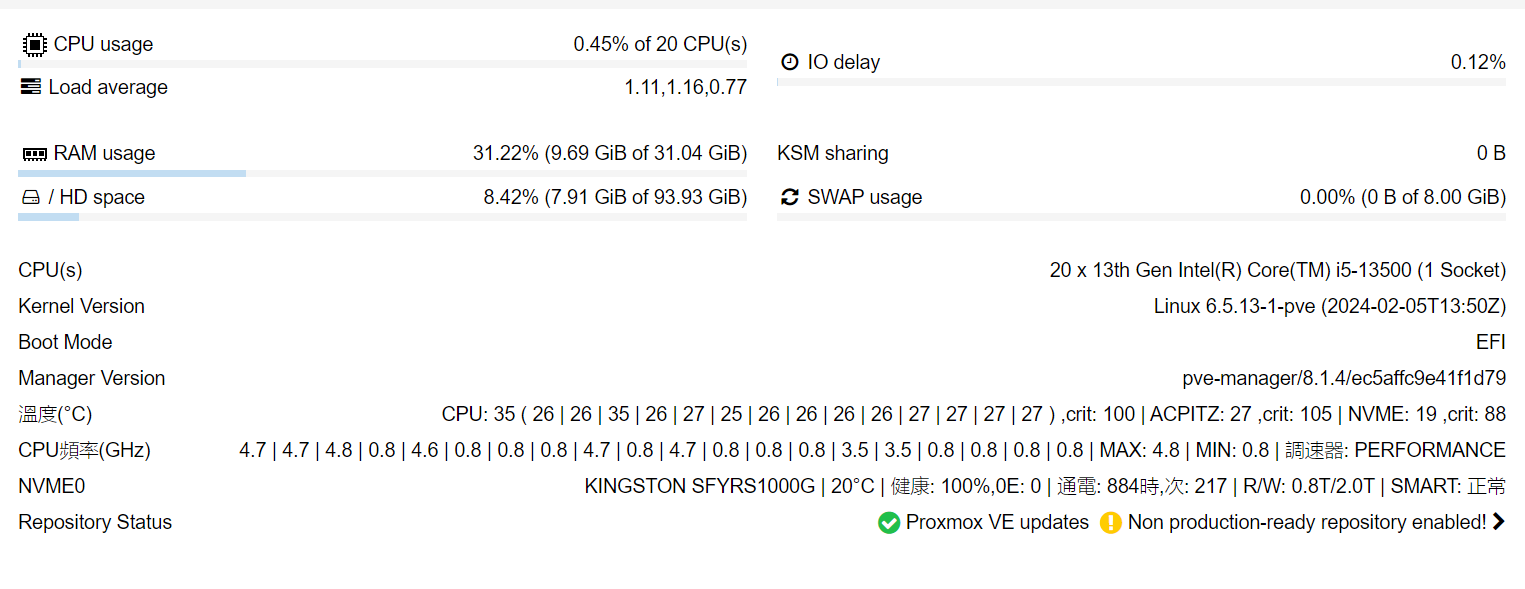Expand repository status with the right chevron
Image resolution: width=1525 pixels, height=589 pixels.
pos(1498,522)
